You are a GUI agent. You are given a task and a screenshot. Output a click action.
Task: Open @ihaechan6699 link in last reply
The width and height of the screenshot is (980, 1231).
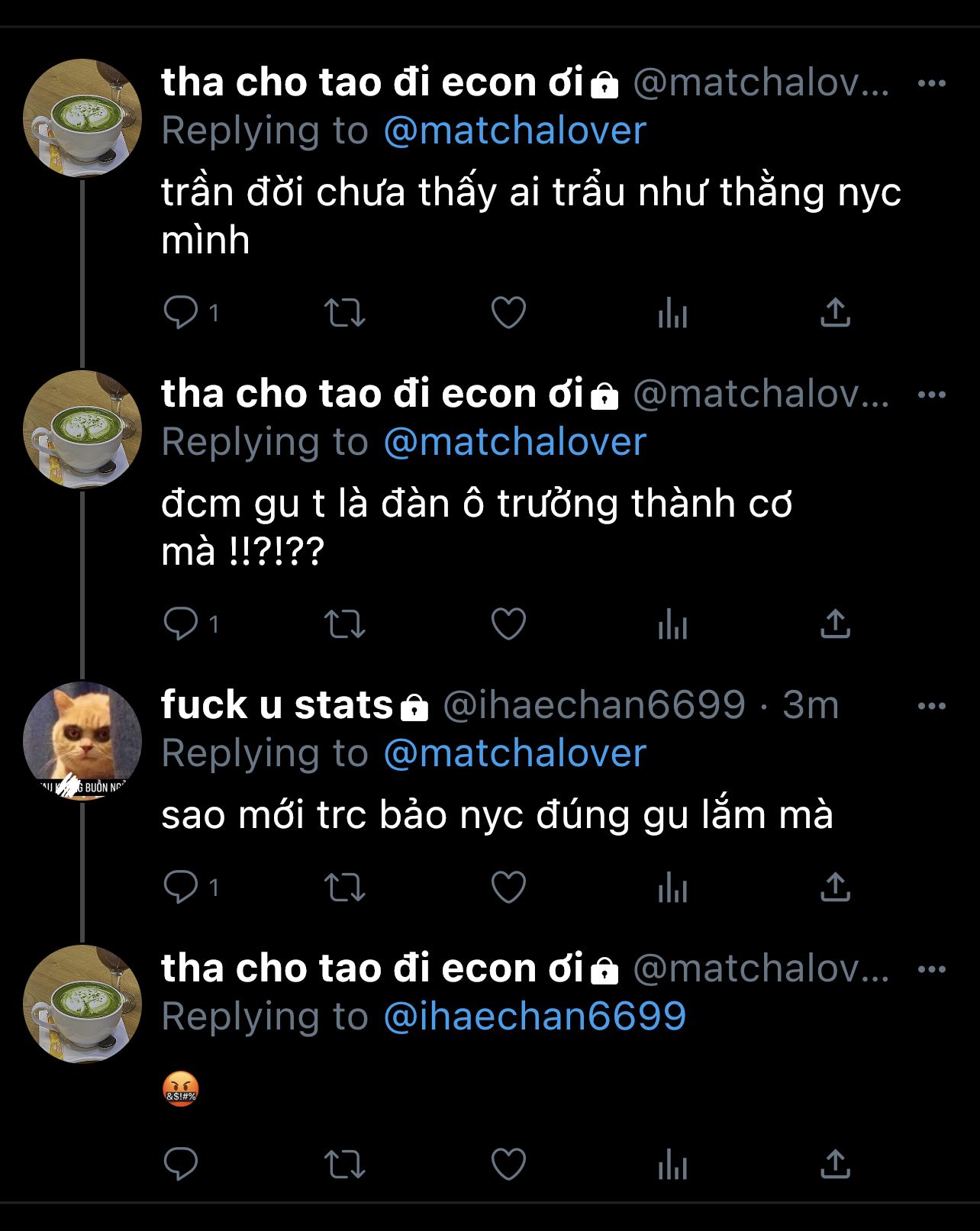pos(535,1017)
